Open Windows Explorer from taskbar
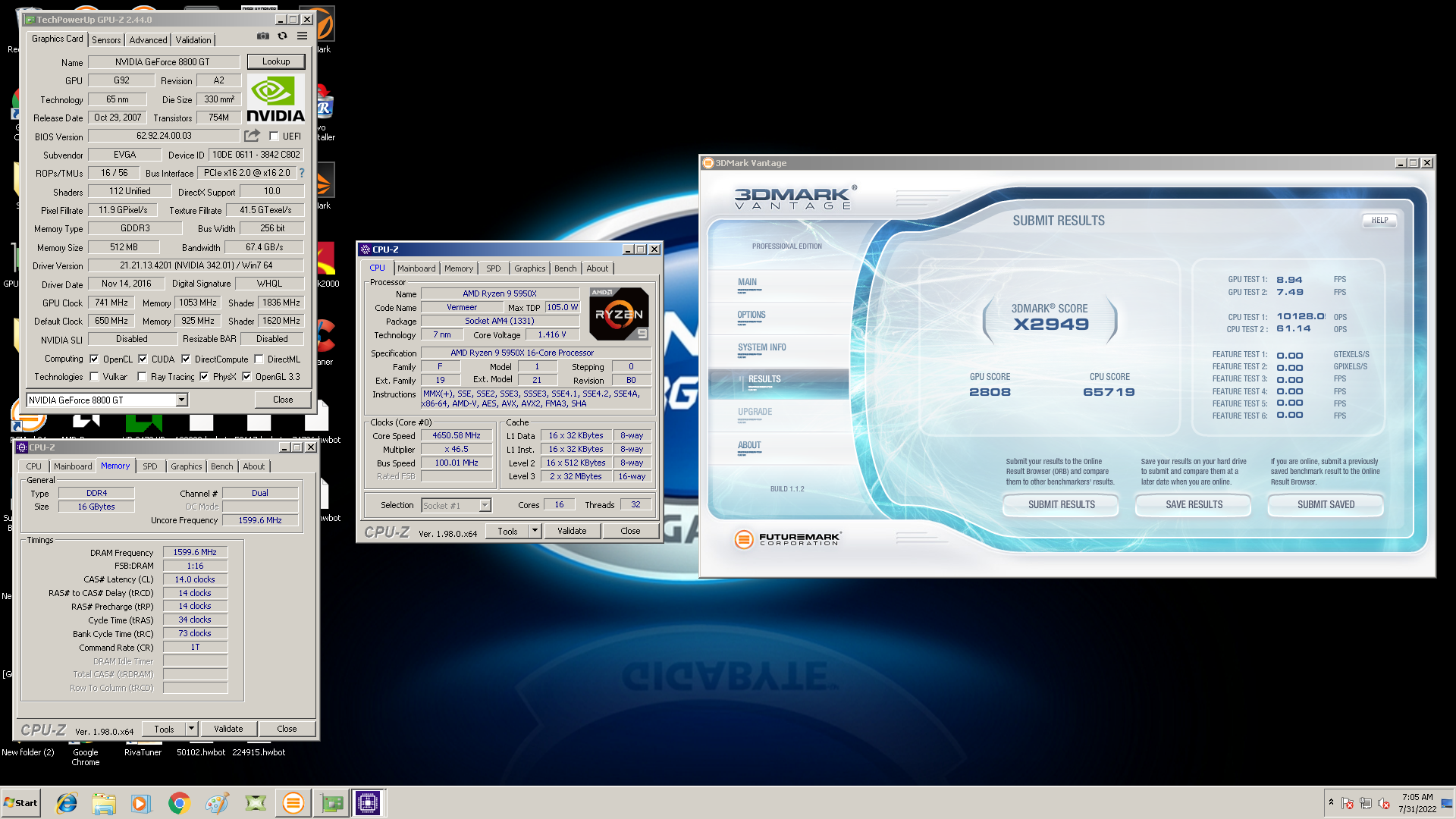The width and height of the screenshot is (1456, 819). (104, 803)
